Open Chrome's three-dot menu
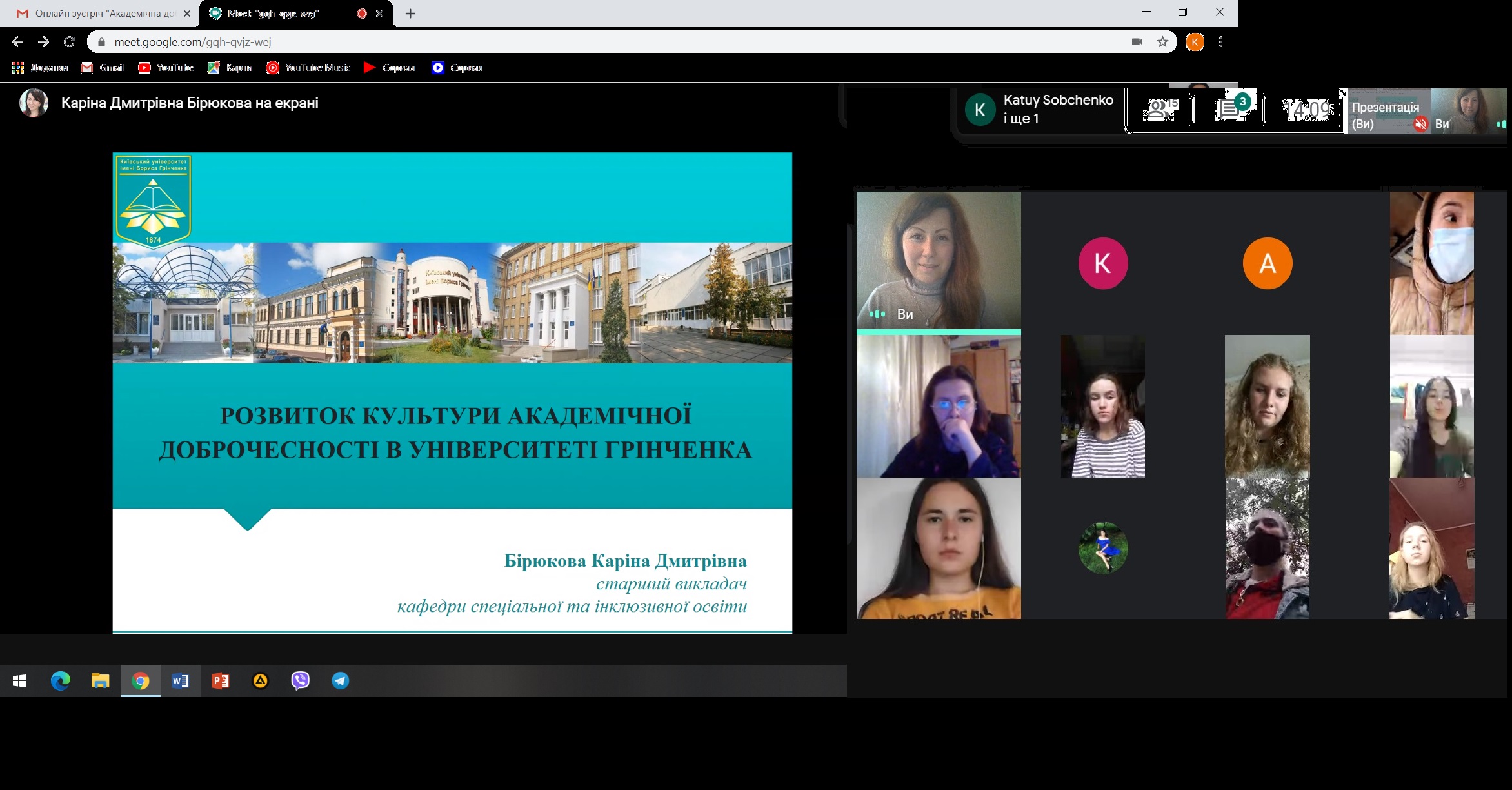 [x=1220, y=42]
